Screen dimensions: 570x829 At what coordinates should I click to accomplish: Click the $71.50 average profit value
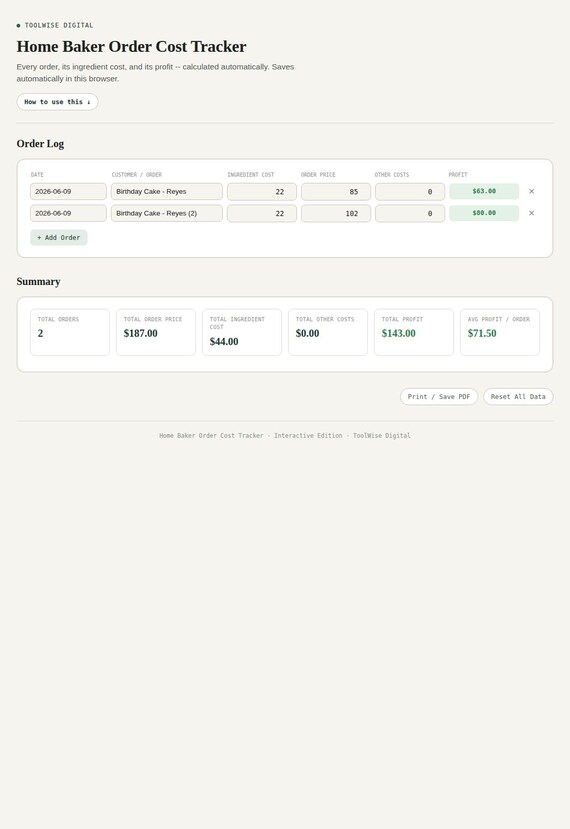point(482,333)
